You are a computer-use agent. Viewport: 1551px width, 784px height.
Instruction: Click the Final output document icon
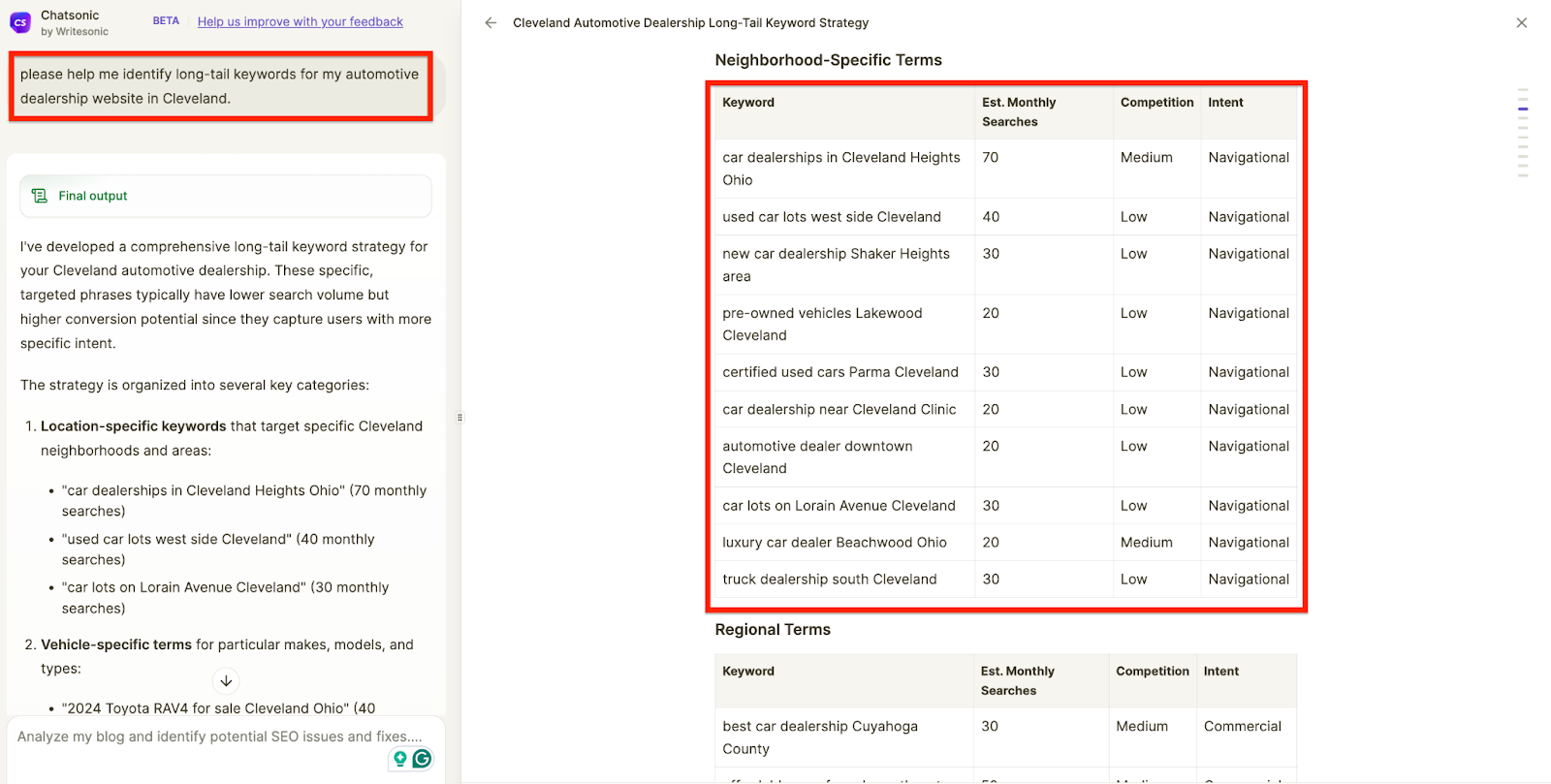pyautogui.click(x=40, y=196)
